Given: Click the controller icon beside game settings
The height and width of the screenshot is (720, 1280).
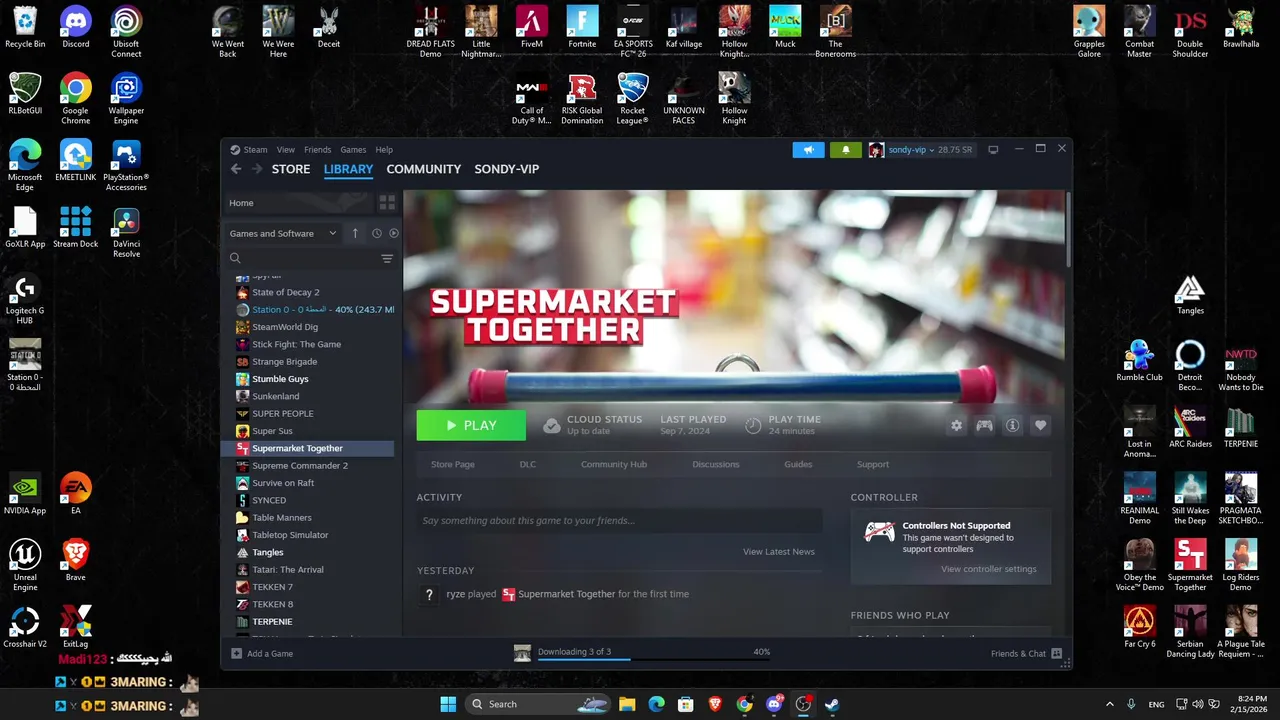Looking at the screenshot, I should point(984,426).
